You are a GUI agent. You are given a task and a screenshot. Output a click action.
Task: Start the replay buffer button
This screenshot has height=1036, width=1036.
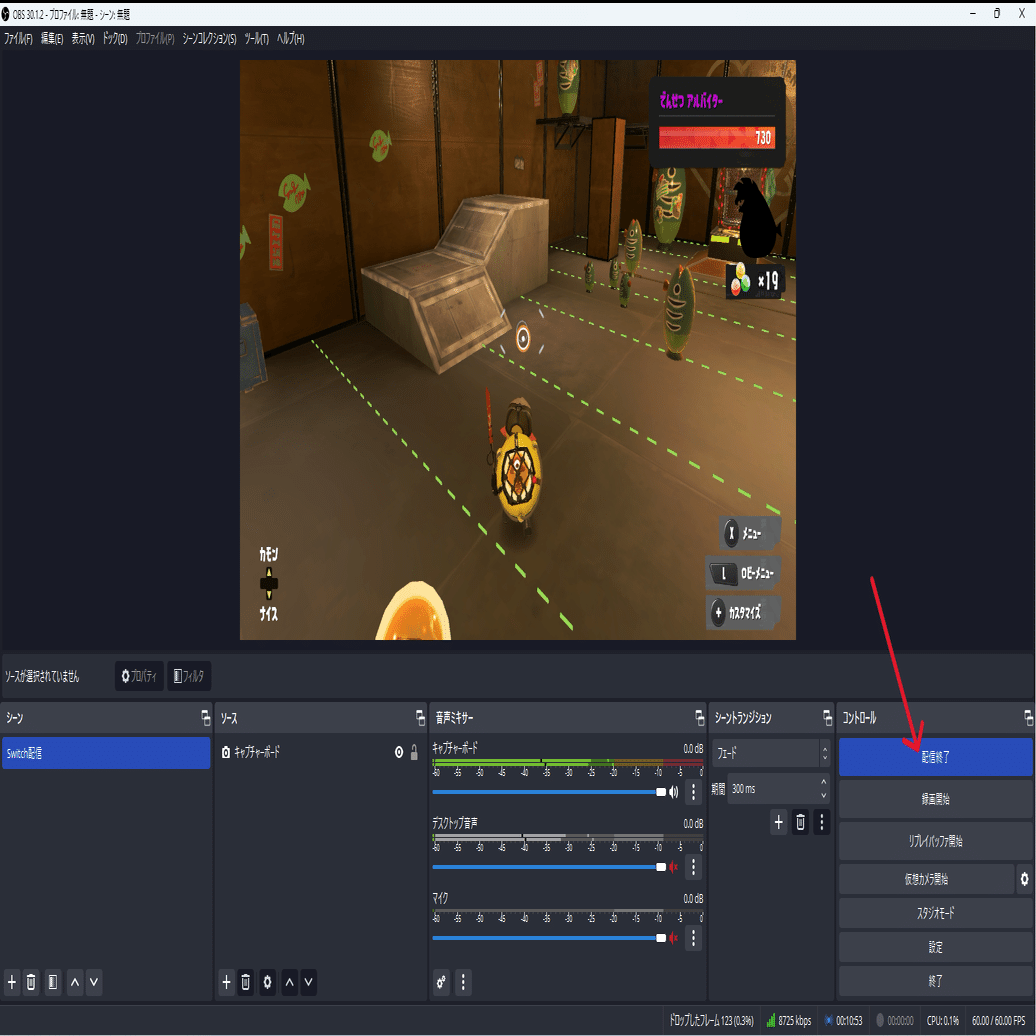click(936, 840)
